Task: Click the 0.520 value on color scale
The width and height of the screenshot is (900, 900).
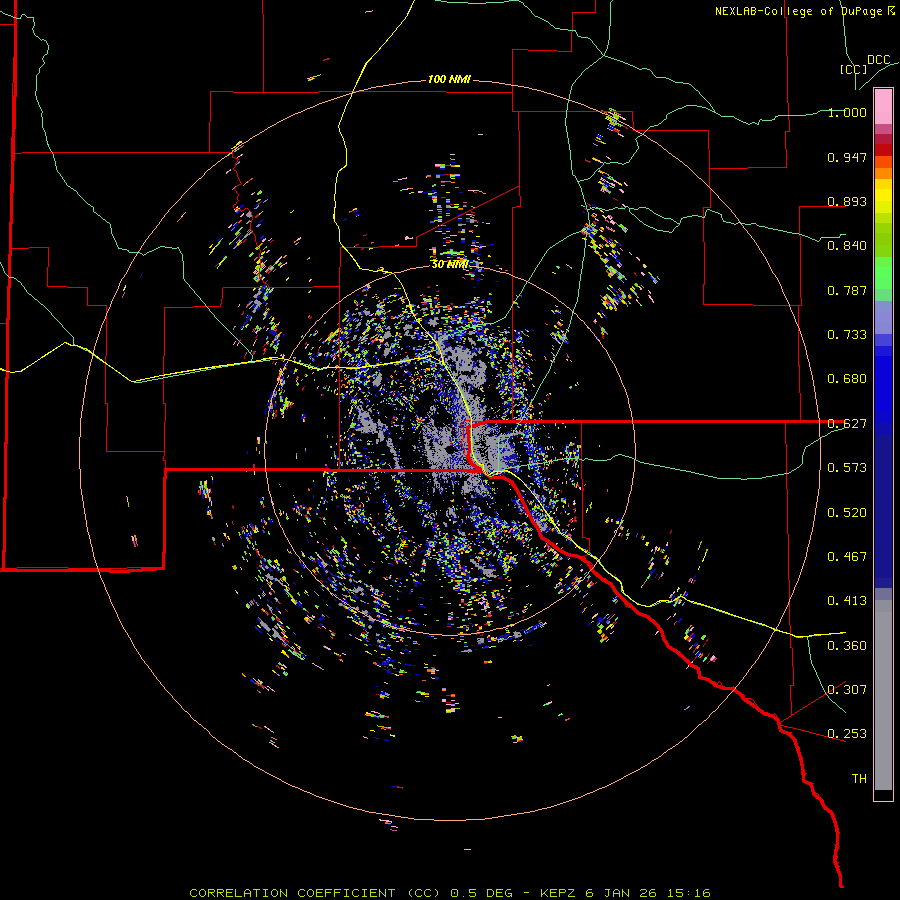Action: 847,513
